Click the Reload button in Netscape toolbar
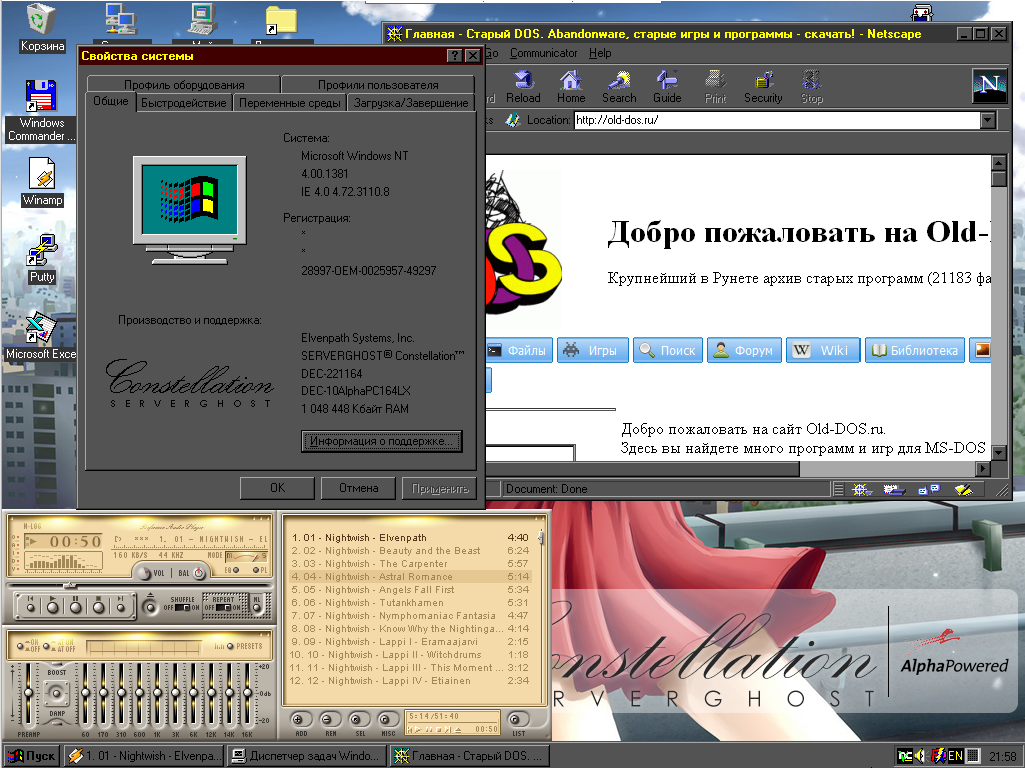Screen dimensions: 1025x768 point(523,86)
